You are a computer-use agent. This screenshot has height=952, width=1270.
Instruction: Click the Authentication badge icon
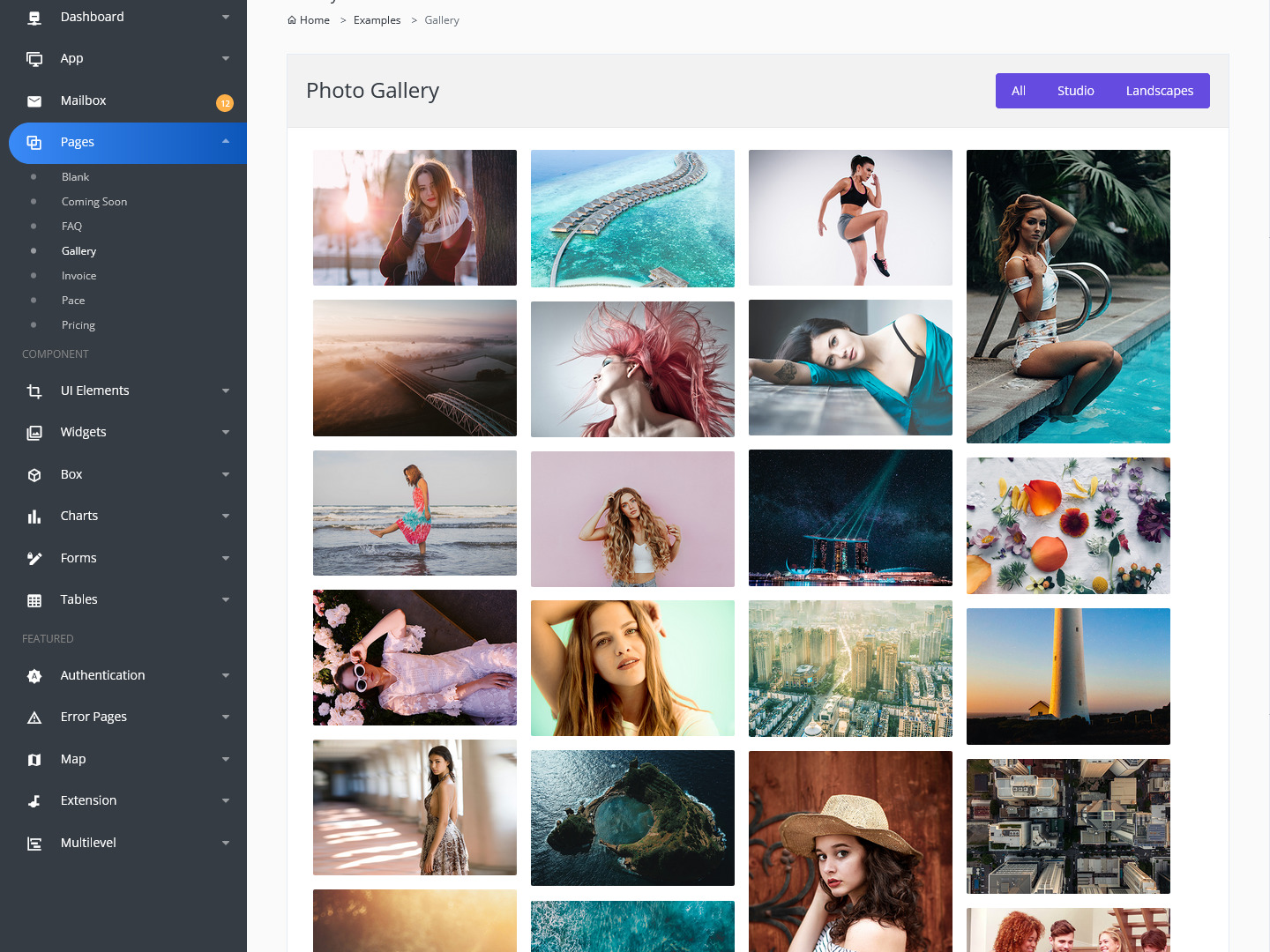(34, 676)
